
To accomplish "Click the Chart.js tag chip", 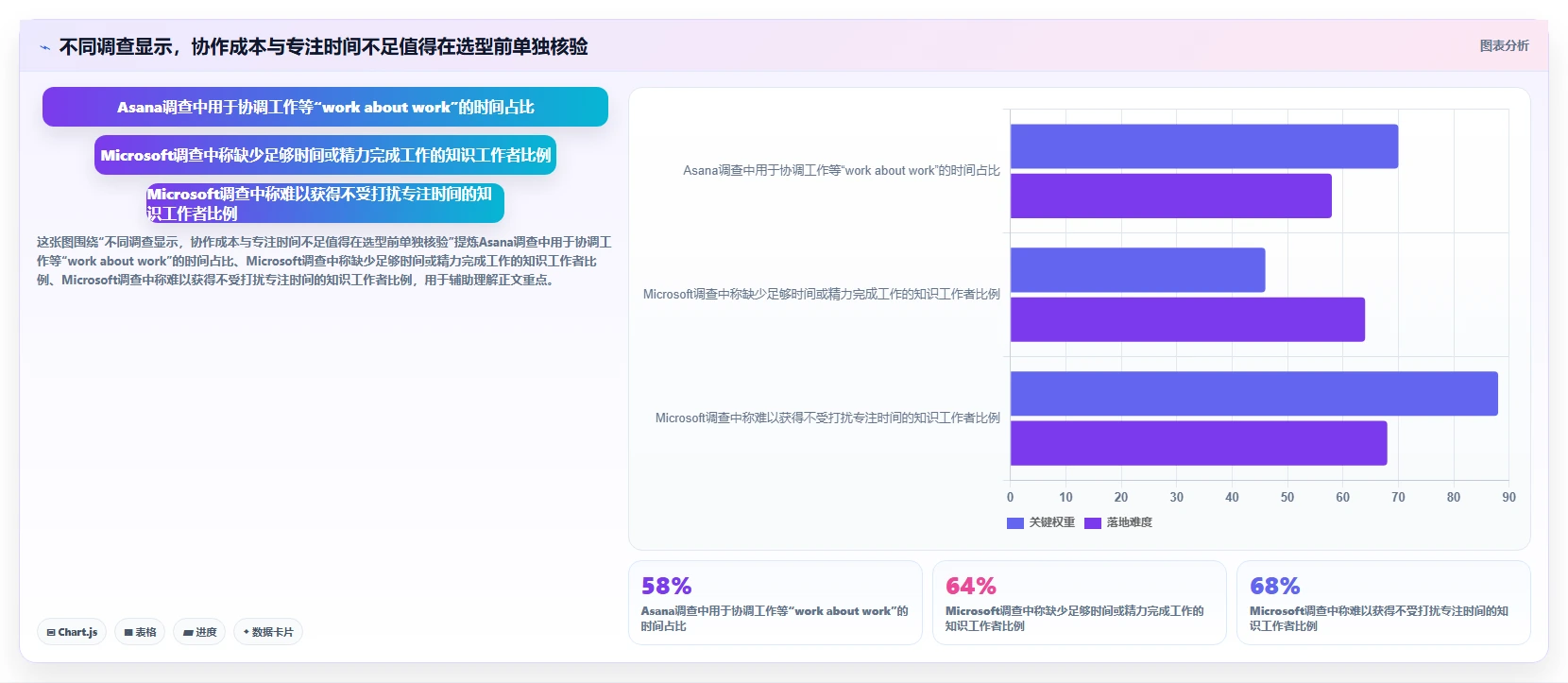I will 72,632.
